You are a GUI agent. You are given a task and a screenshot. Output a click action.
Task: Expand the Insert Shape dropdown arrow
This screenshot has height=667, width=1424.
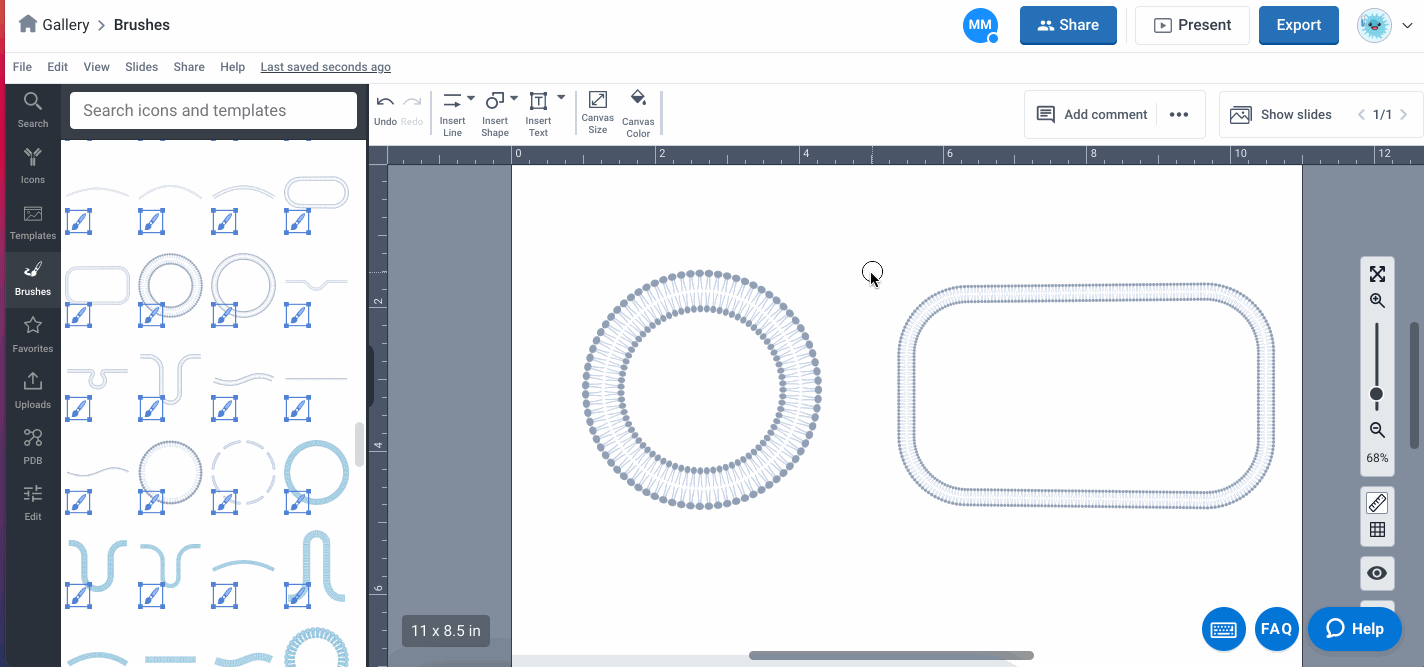tap(514, 98)
